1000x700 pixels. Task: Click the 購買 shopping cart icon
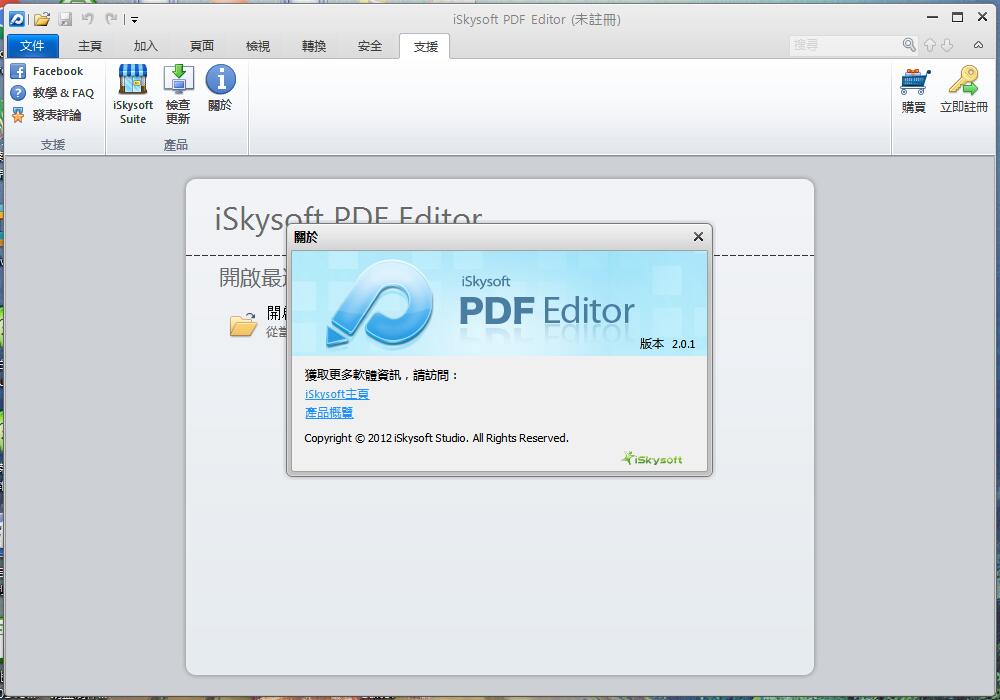pos(914,82)
